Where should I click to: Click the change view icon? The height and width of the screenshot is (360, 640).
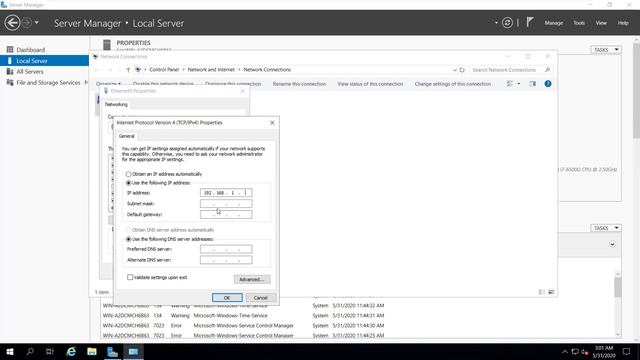coord(510,84)
